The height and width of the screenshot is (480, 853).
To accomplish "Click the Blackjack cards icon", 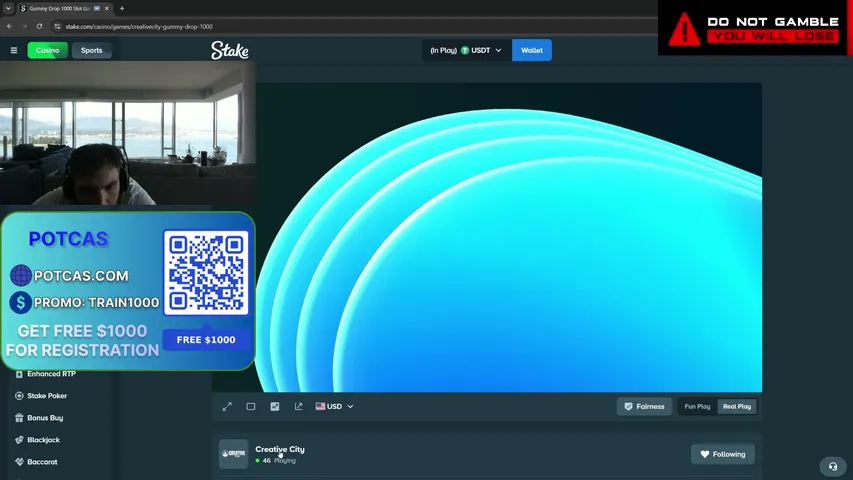I will (19, 440).
